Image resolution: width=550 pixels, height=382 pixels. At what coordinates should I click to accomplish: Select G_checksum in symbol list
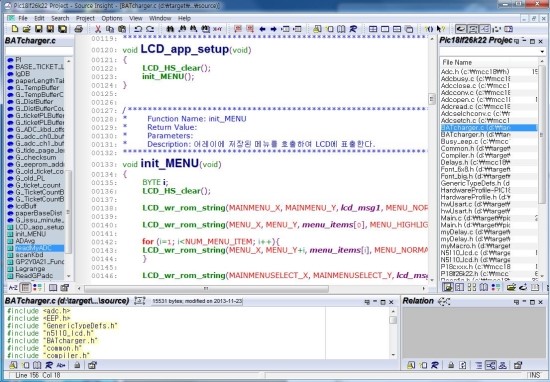coord(35,158)
